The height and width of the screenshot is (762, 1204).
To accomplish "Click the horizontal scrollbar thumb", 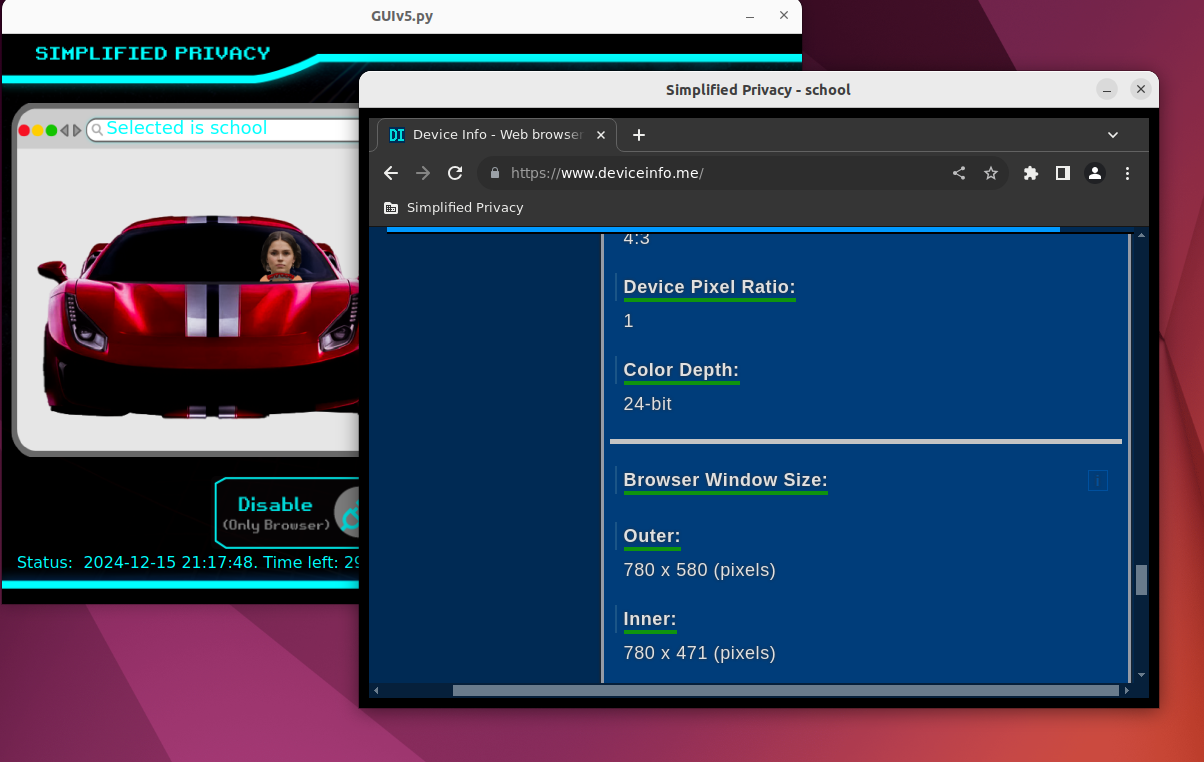I will pos(785,690).
